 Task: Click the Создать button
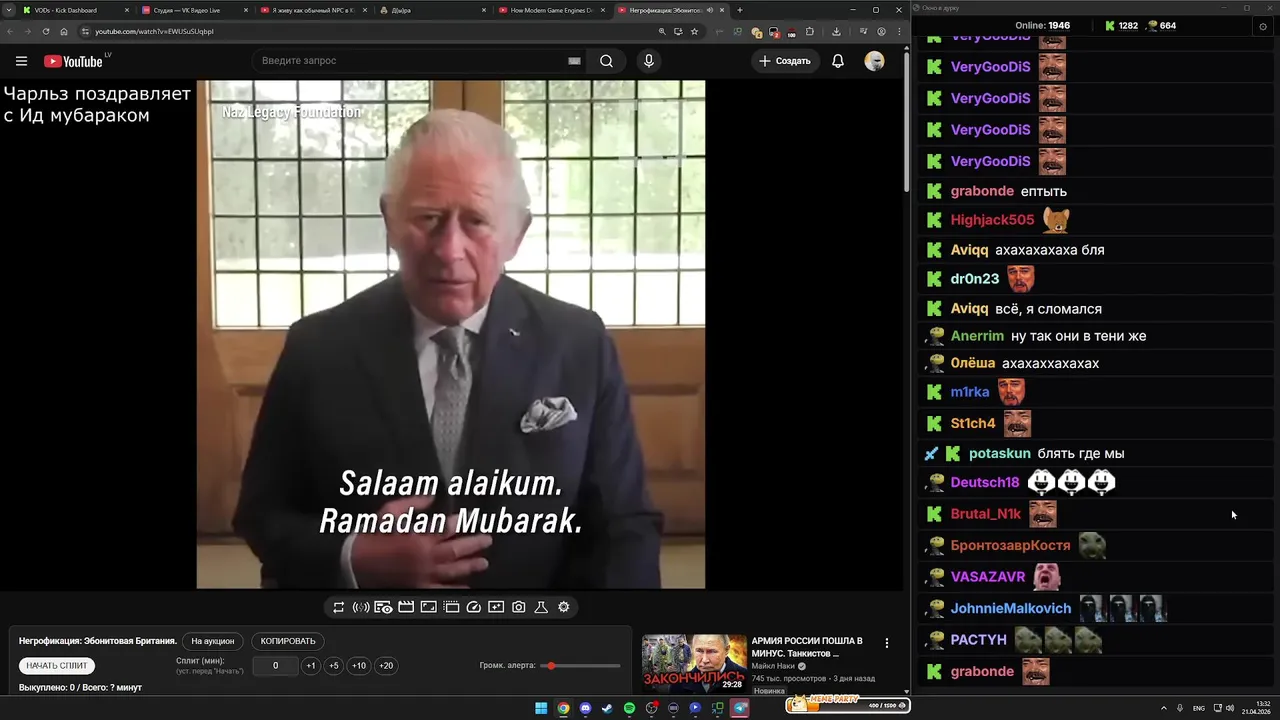(x=785, y=61)
